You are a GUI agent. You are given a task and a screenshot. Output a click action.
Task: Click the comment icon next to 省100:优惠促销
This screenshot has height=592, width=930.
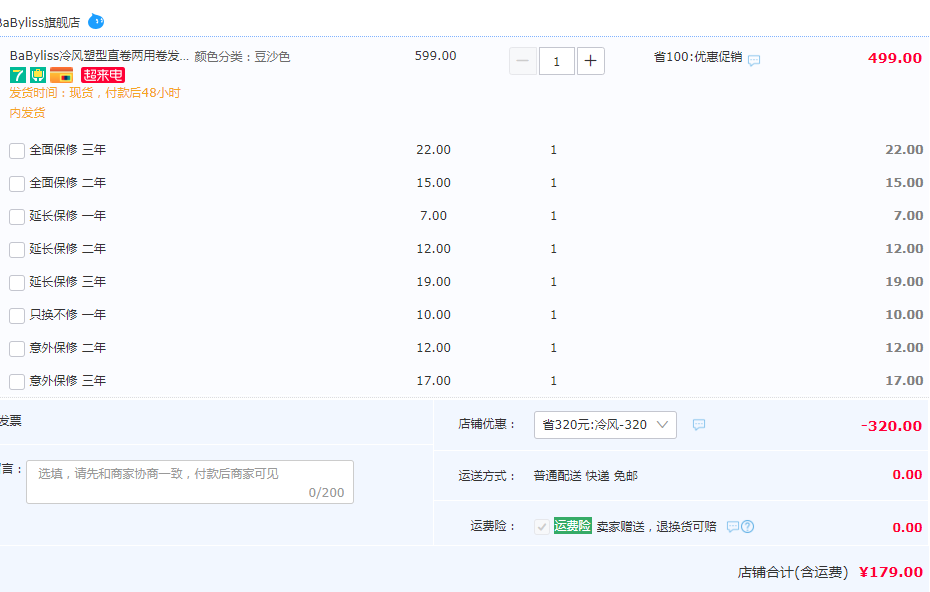click(754, 60)
